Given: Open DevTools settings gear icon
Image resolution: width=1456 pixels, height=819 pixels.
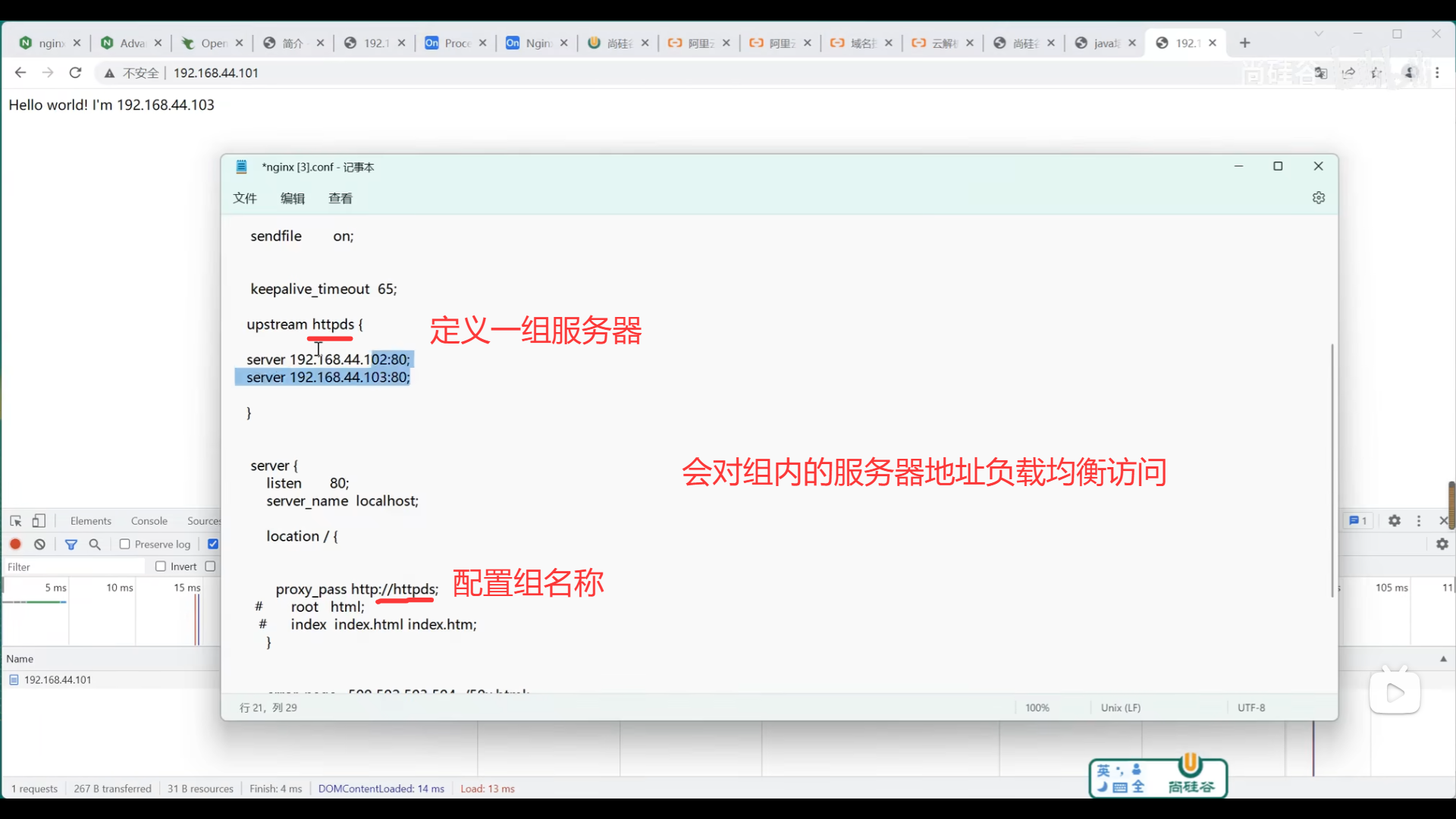Looking at the screenshot, I should pyautogui.click(x=1394, y=521).
